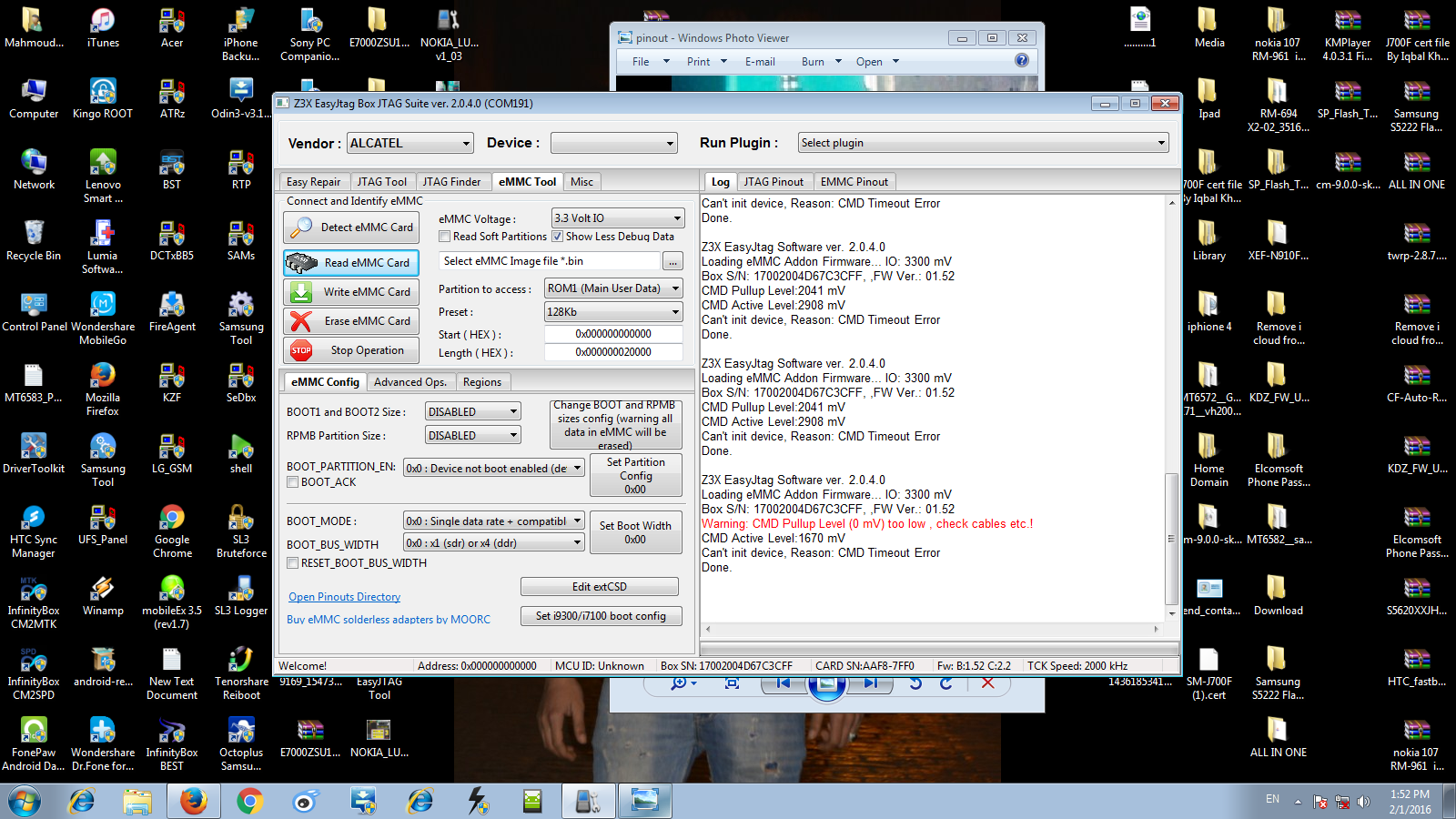This screenshot has width=1456, height=819.
Task: Click E-mail in Photo Viewer
Action: coord(760,62)
